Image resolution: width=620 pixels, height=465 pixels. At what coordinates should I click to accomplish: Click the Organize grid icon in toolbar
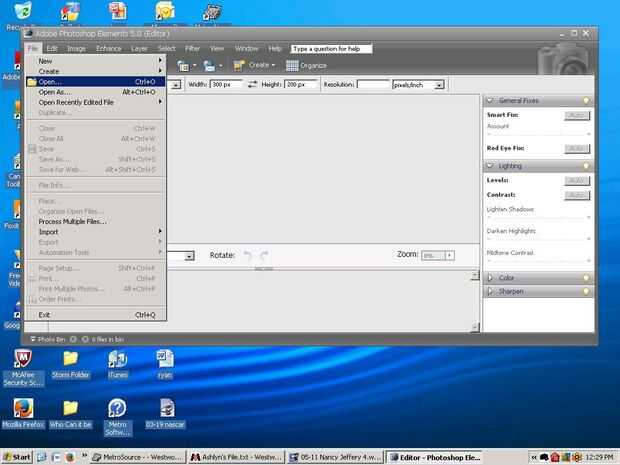point(292,65)
